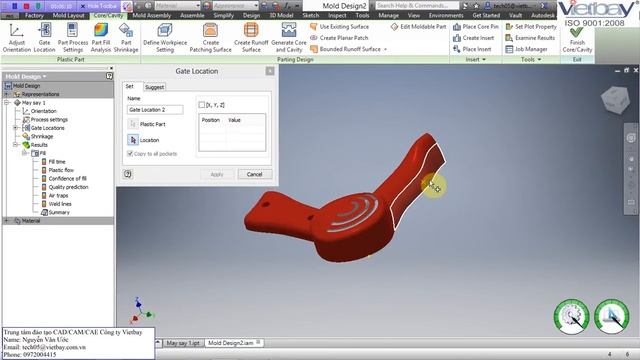
Task: Open the Environments ribbon tab
Action: (x=446, y=16)
